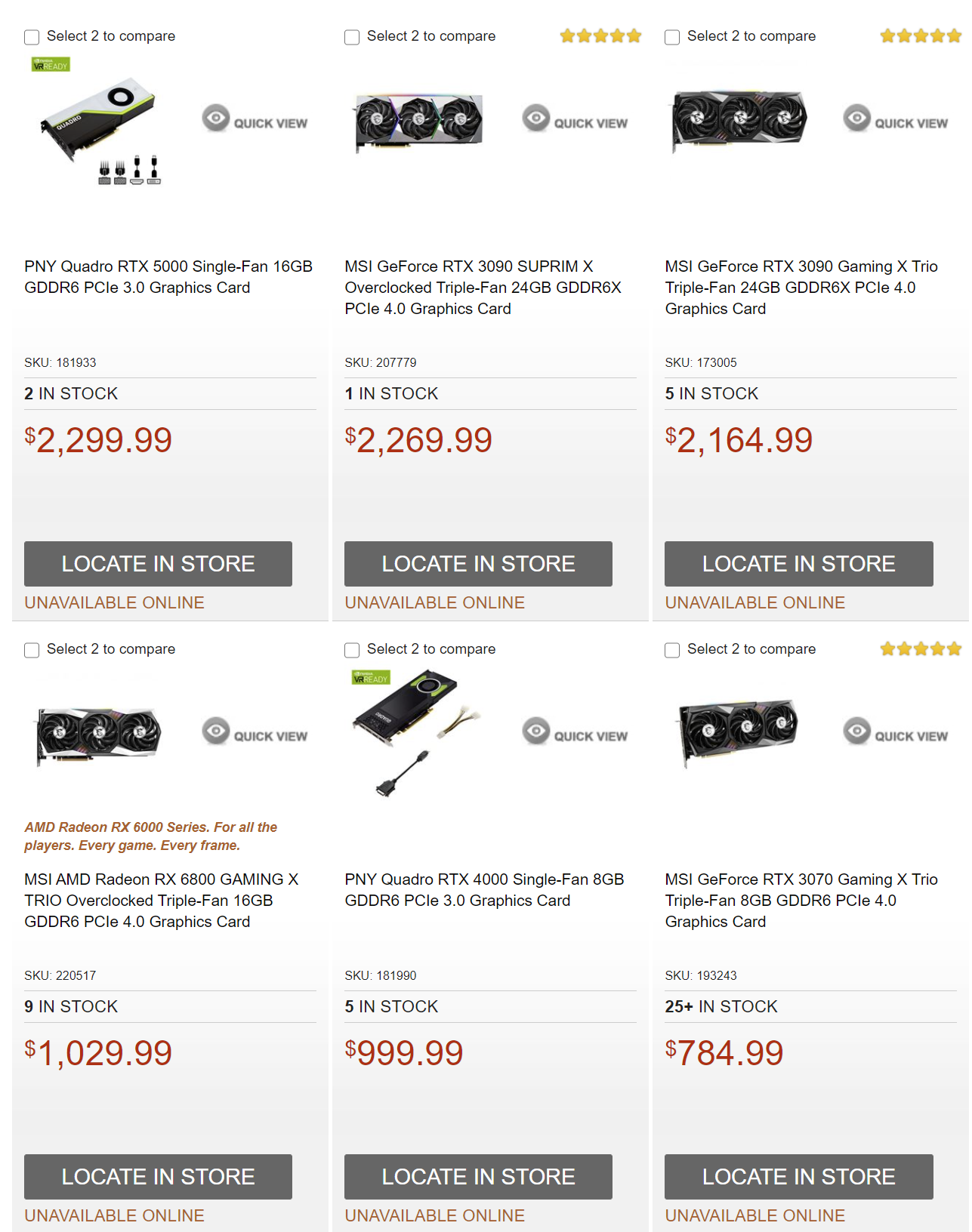972x1232 pixels.
Task: Click star rating of RTX 3070 Gaming X Trio
Action: tap(921, 649)
